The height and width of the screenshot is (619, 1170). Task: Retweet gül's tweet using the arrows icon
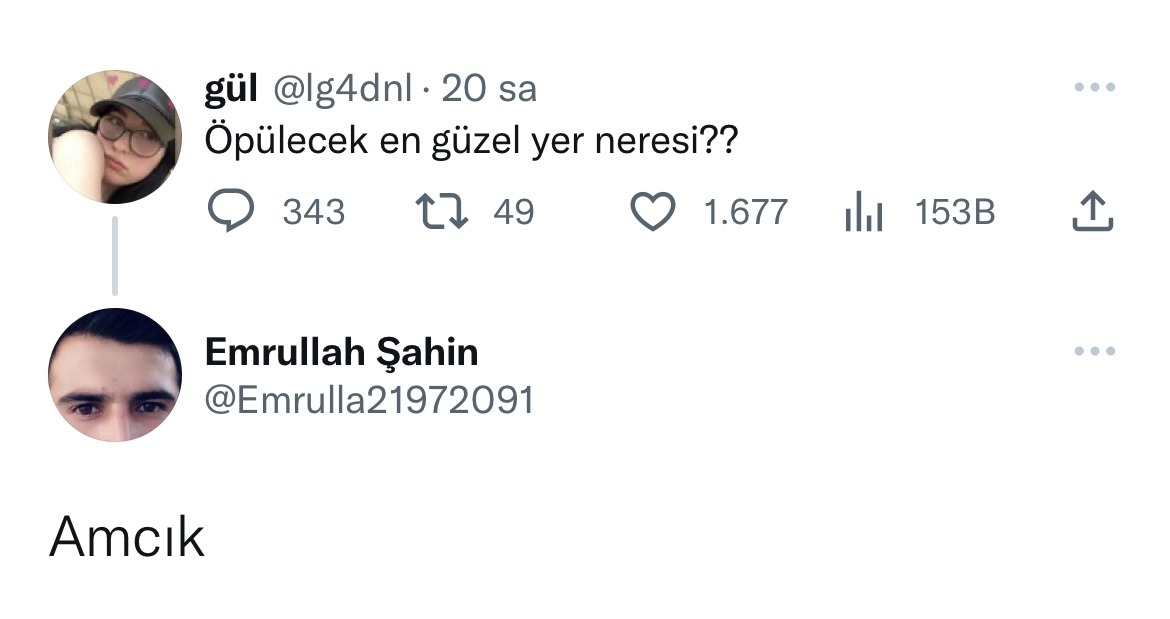pos(443,212)
